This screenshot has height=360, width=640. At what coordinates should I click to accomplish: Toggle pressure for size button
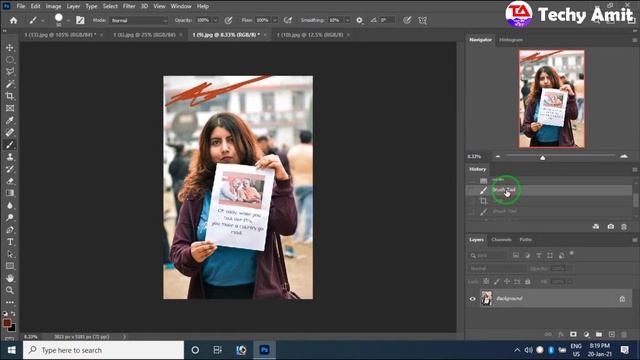click(407, 20)
